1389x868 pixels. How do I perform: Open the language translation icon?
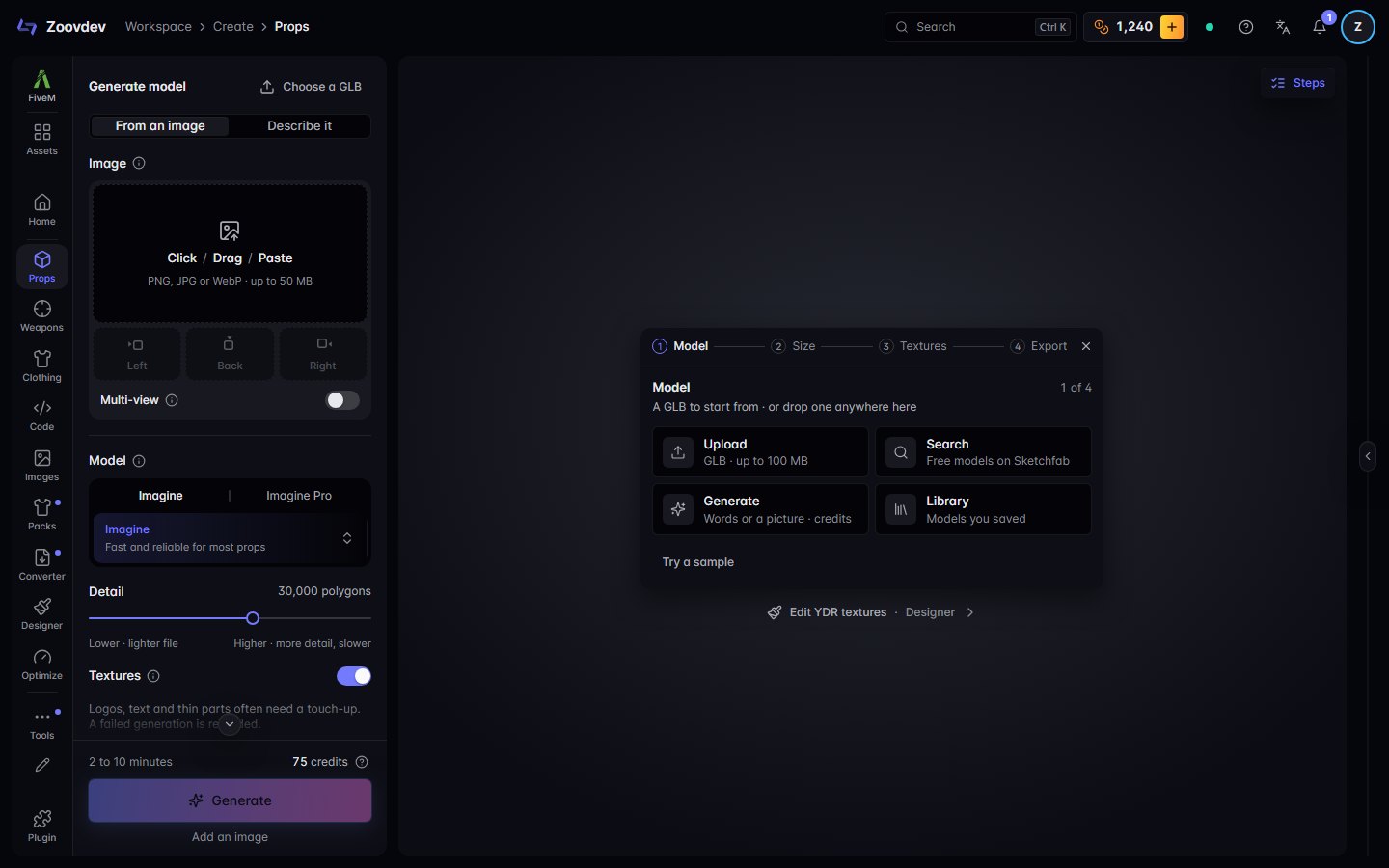(1283, 27)
